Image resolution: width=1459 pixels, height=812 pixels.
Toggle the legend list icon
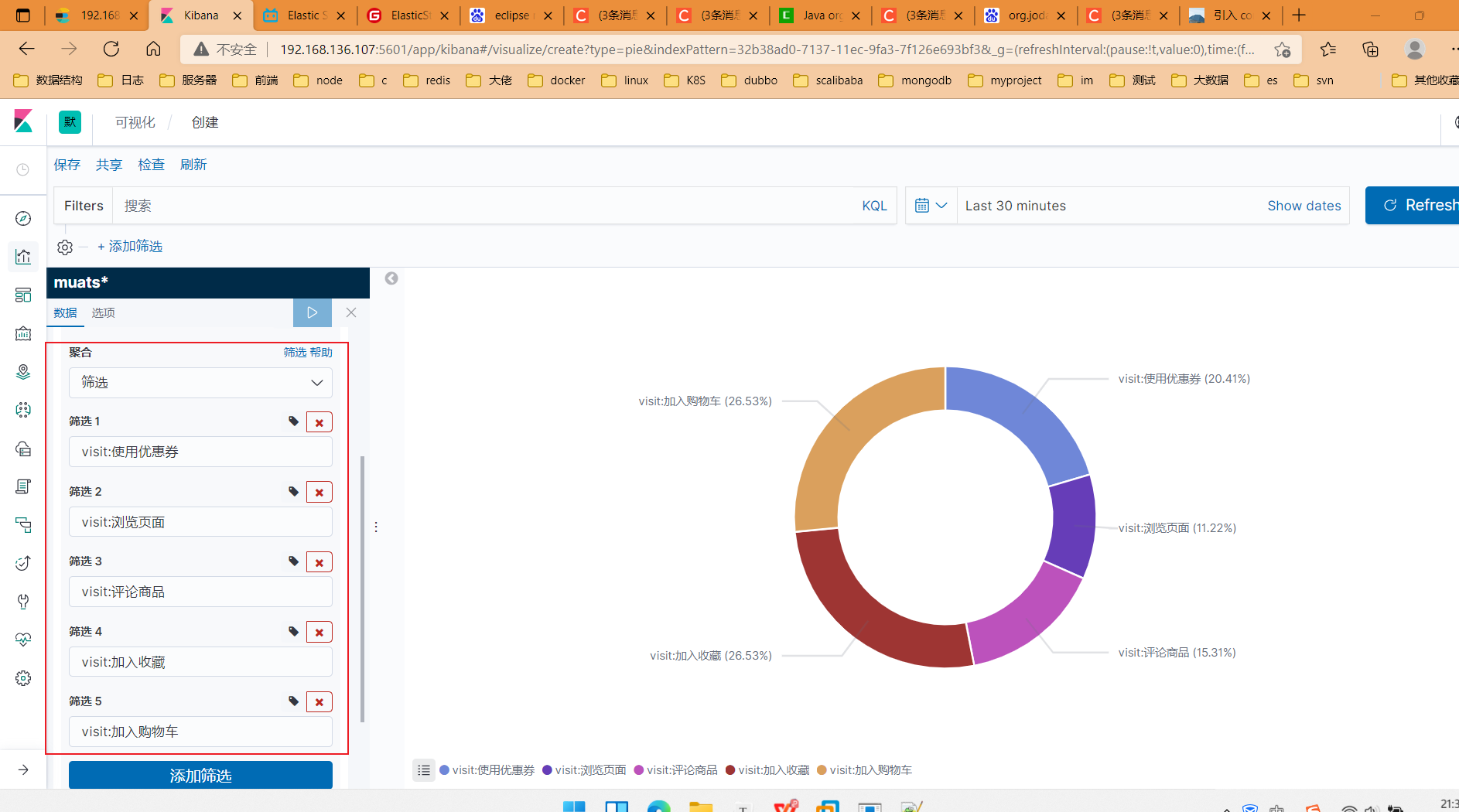click(424, 770)
